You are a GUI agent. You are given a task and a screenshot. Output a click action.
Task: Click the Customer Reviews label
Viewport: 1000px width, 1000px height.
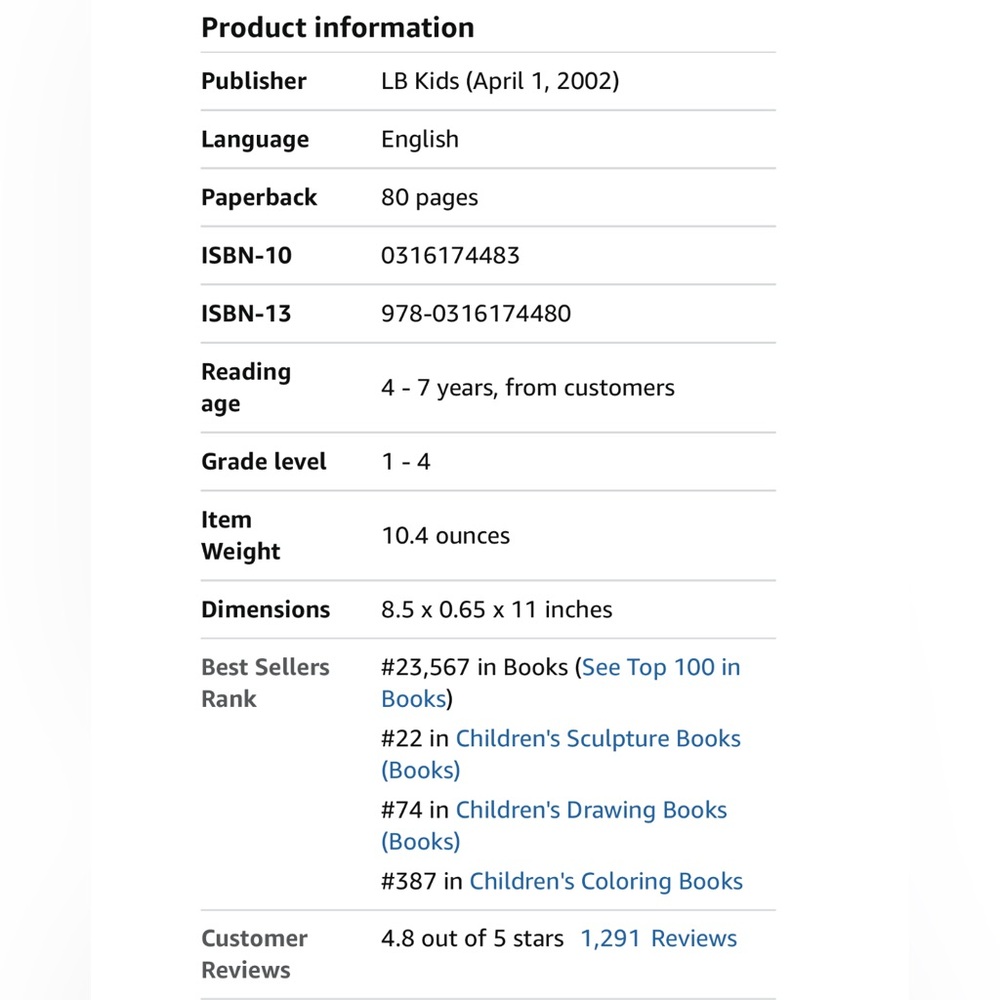[254, 954]
